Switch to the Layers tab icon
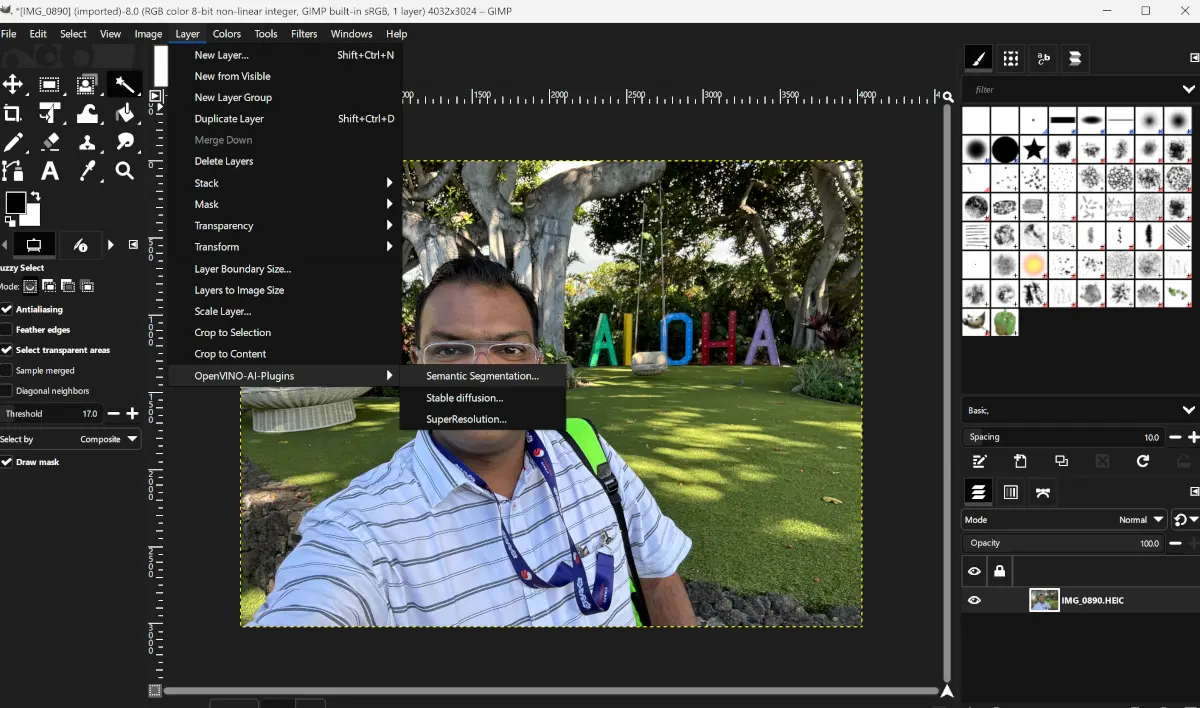This screenshot has height=708, width=1200. pyautogui.click(x=979, y=492)
